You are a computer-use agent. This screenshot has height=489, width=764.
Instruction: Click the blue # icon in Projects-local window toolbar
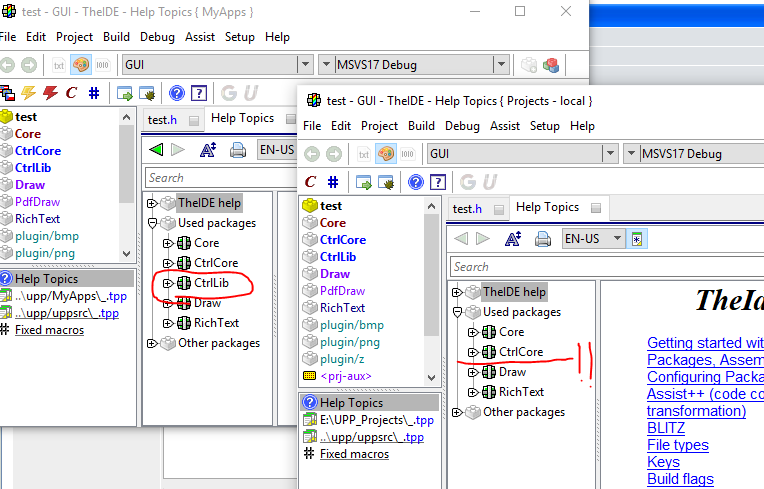click(332, 182)
